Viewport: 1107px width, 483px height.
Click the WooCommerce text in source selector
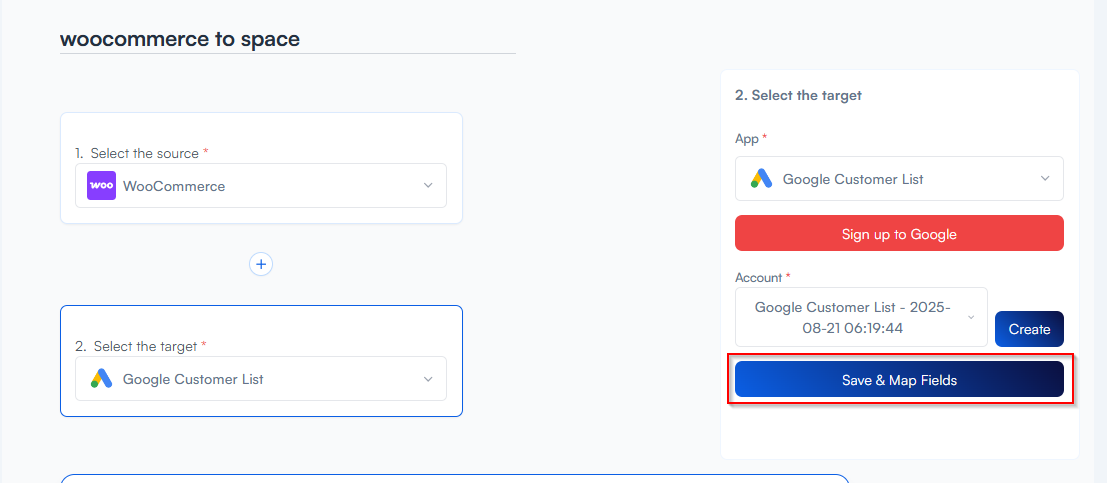[x=174, y=186]
